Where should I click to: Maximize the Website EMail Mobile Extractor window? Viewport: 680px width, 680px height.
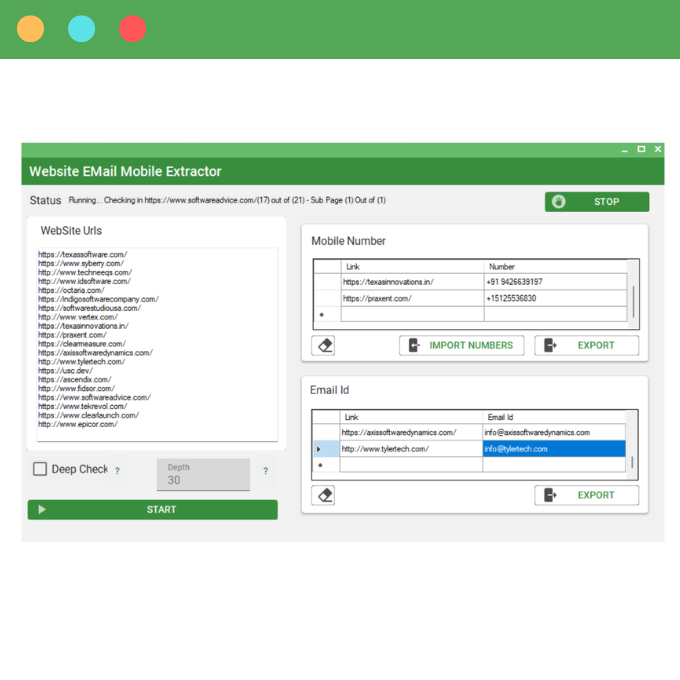click(x=641, y=149)
